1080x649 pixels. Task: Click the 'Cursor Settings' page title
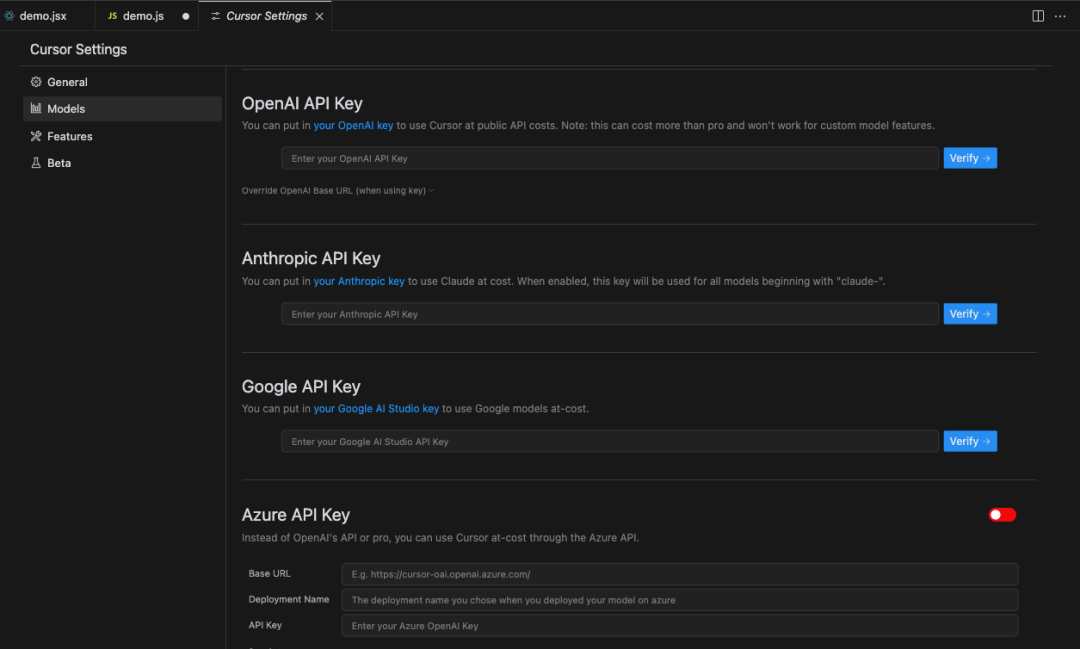[79, 50]
